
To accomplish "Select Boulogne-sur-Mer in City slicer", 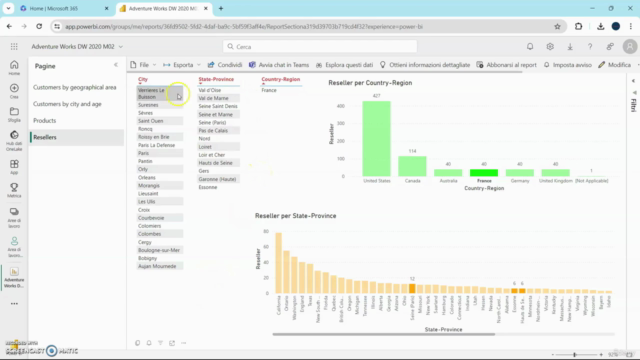I will [159, 250].
